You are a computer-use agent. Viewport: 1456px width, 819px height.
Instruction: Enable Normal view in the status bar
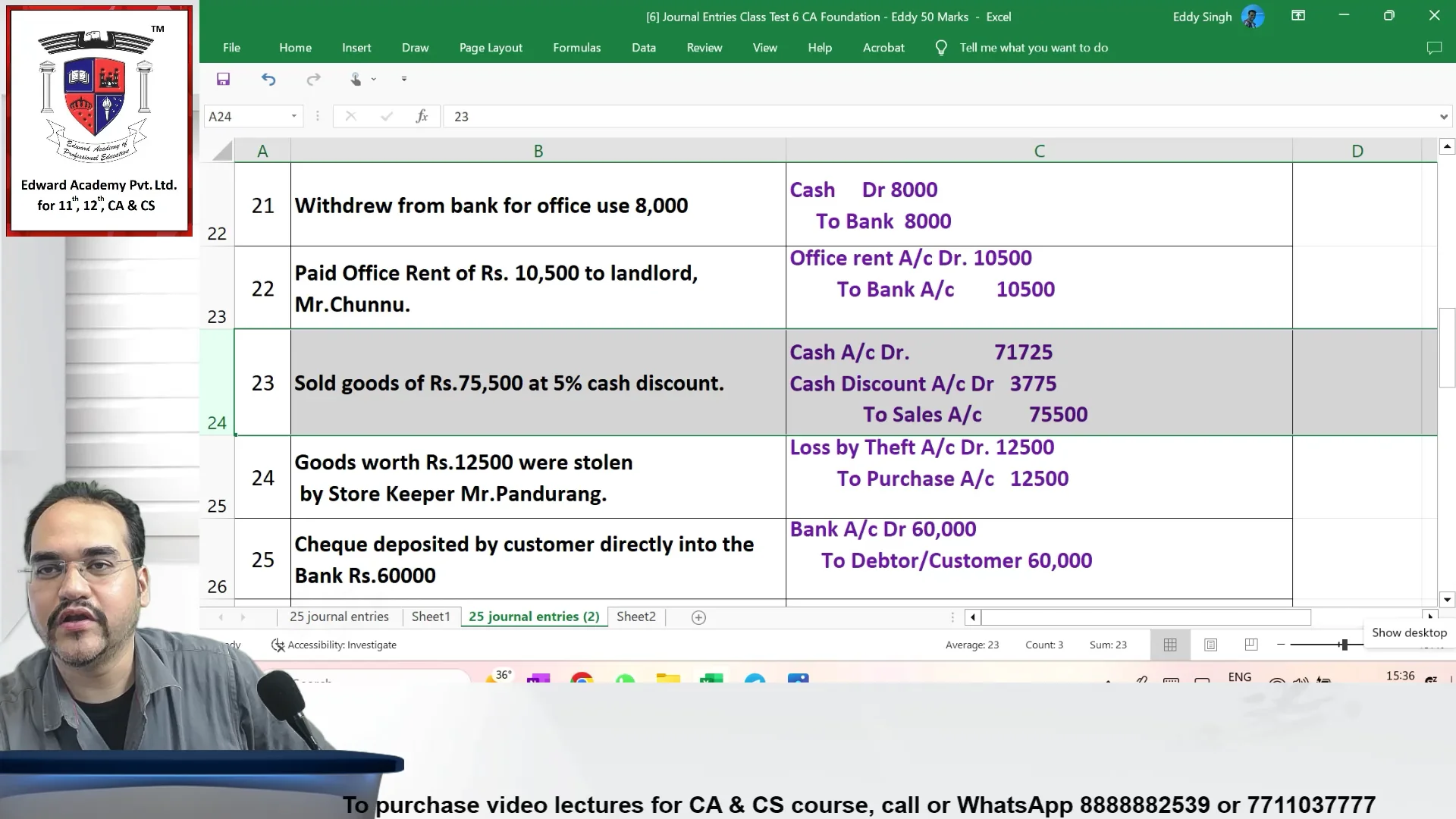pos(1170,645)
